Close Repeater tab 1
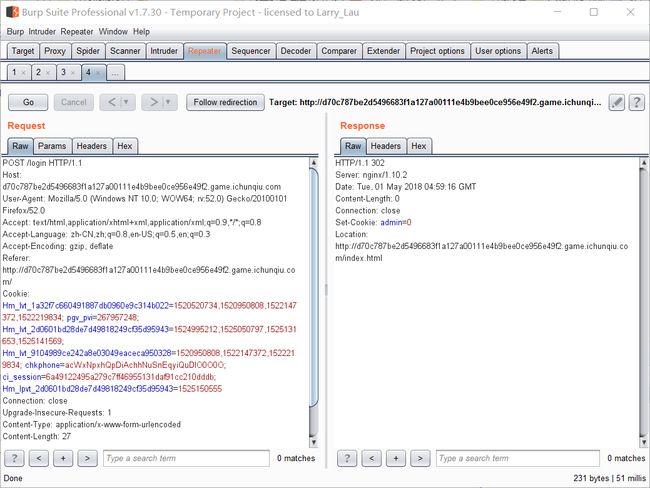The width and height of the screenshot is (650, 488). pos(24,73)
